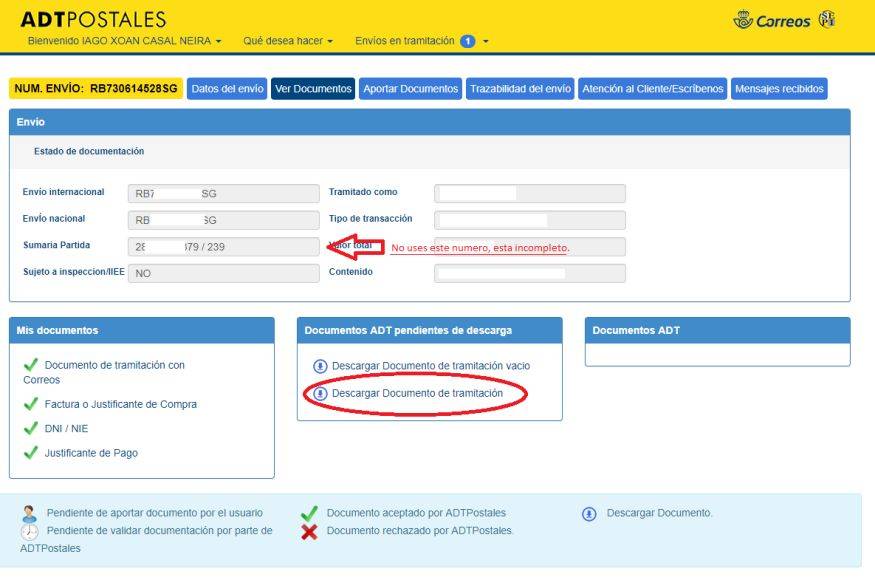Click the Sumaria Partida field

coord(224,247)
